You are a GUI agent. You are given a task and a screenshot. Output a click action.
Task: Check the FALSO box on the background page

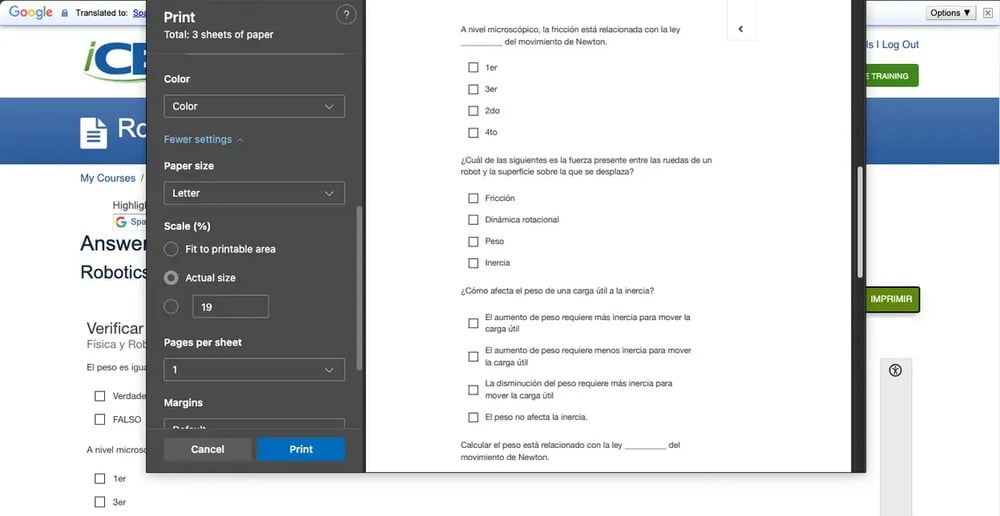click(x=99, y=420)
